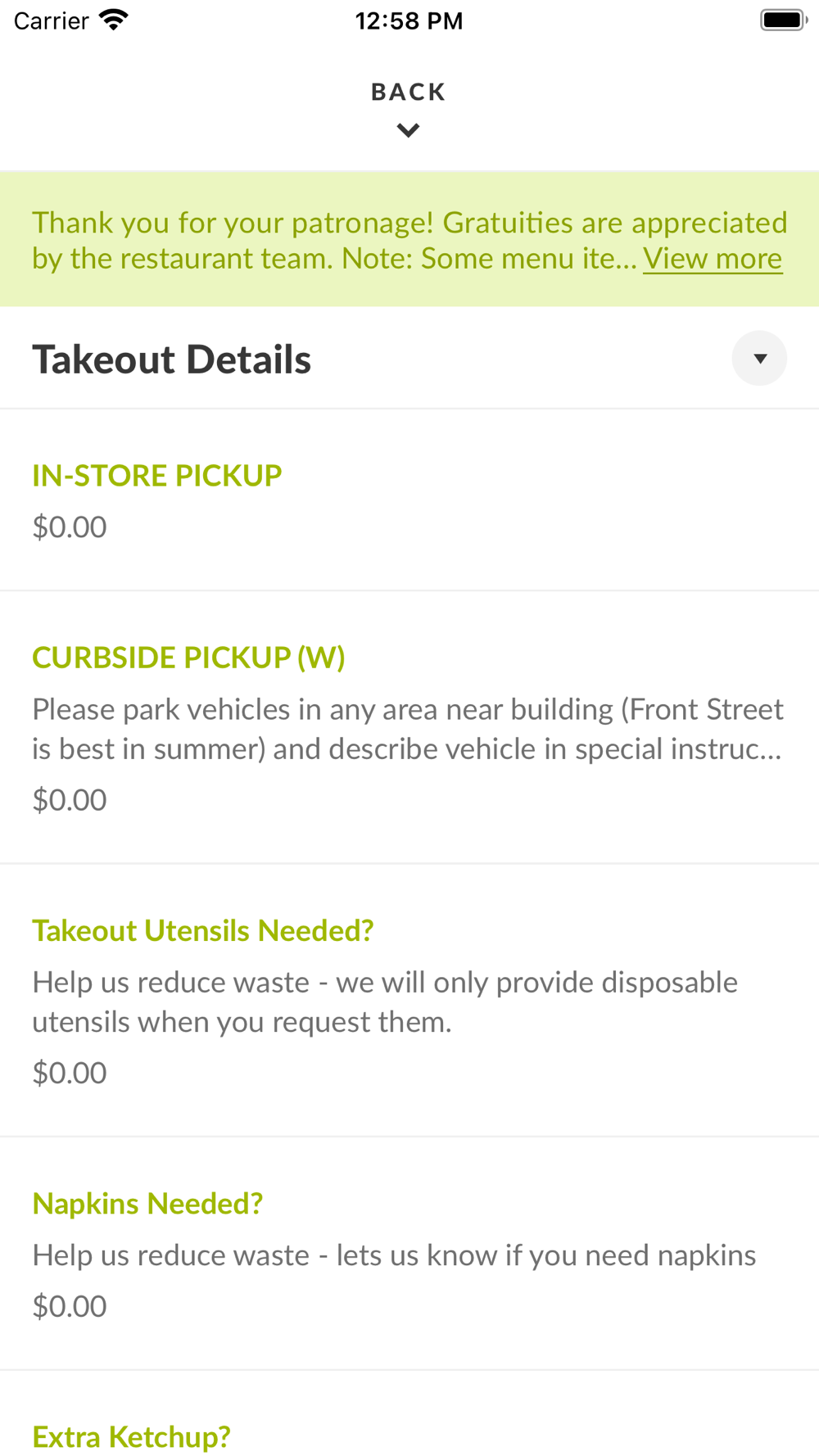Open the View more link
The height and width of the screenshot is (1456, 819).
point(713,259)
